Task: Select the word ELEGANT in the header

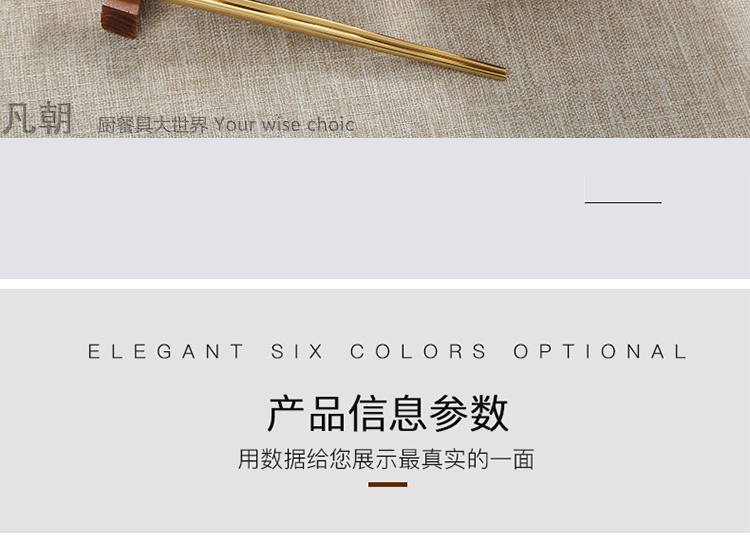Action: [165, 351]
